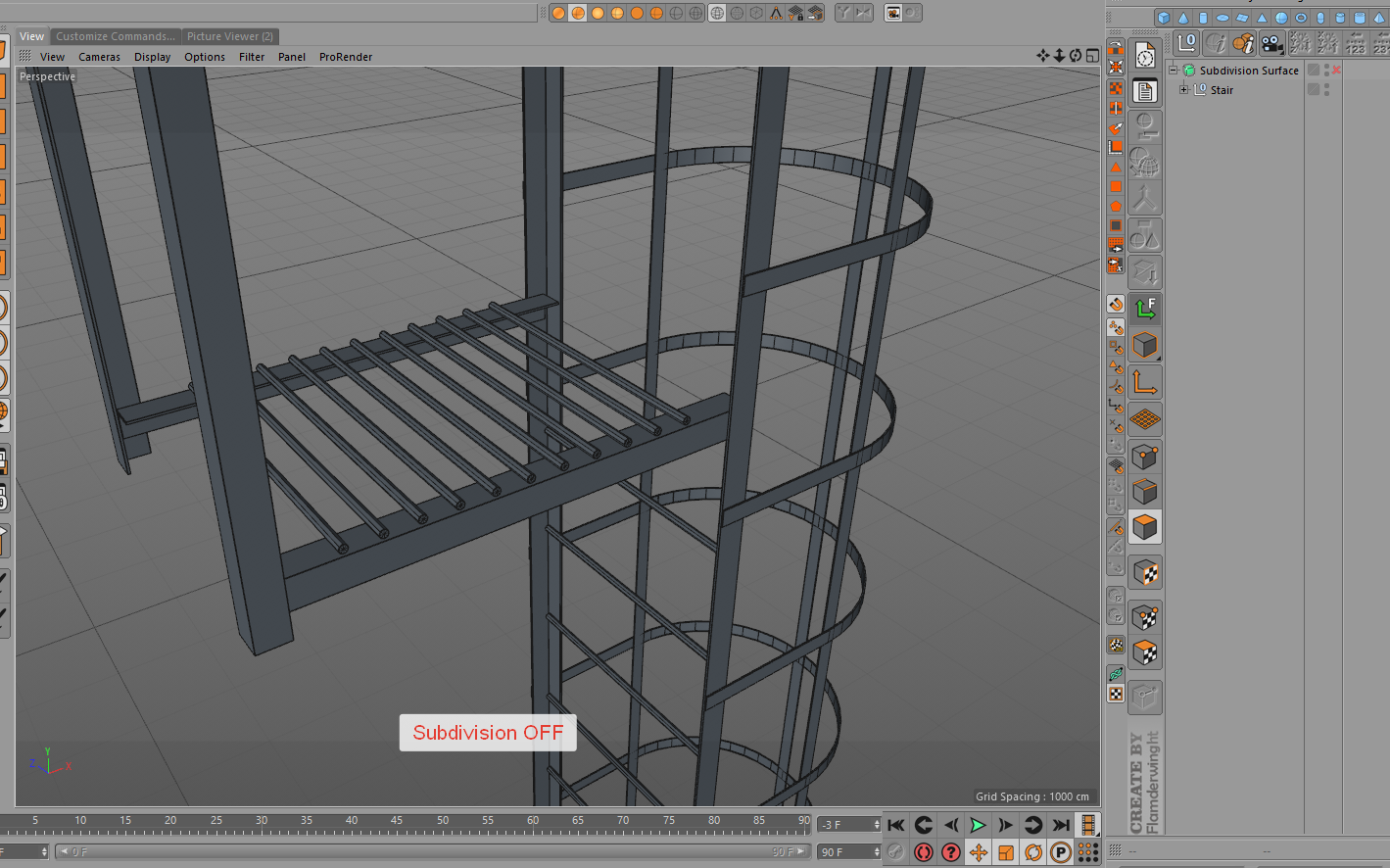Go to end of animation
This screenshot has height=868, width=1390.
(x=1061, y=825)
